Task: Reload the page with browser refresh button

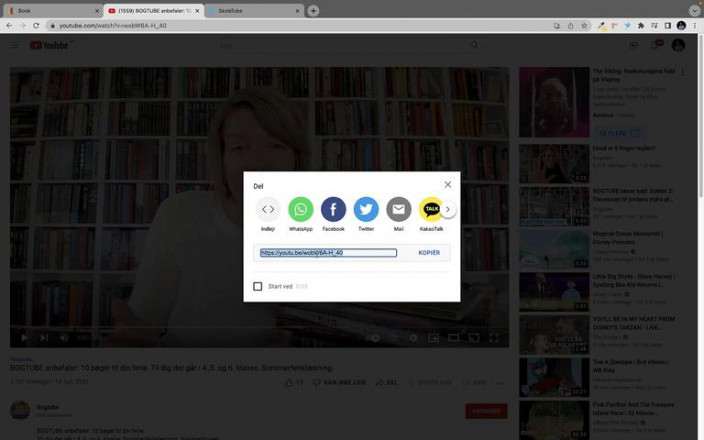Action: 36,25
